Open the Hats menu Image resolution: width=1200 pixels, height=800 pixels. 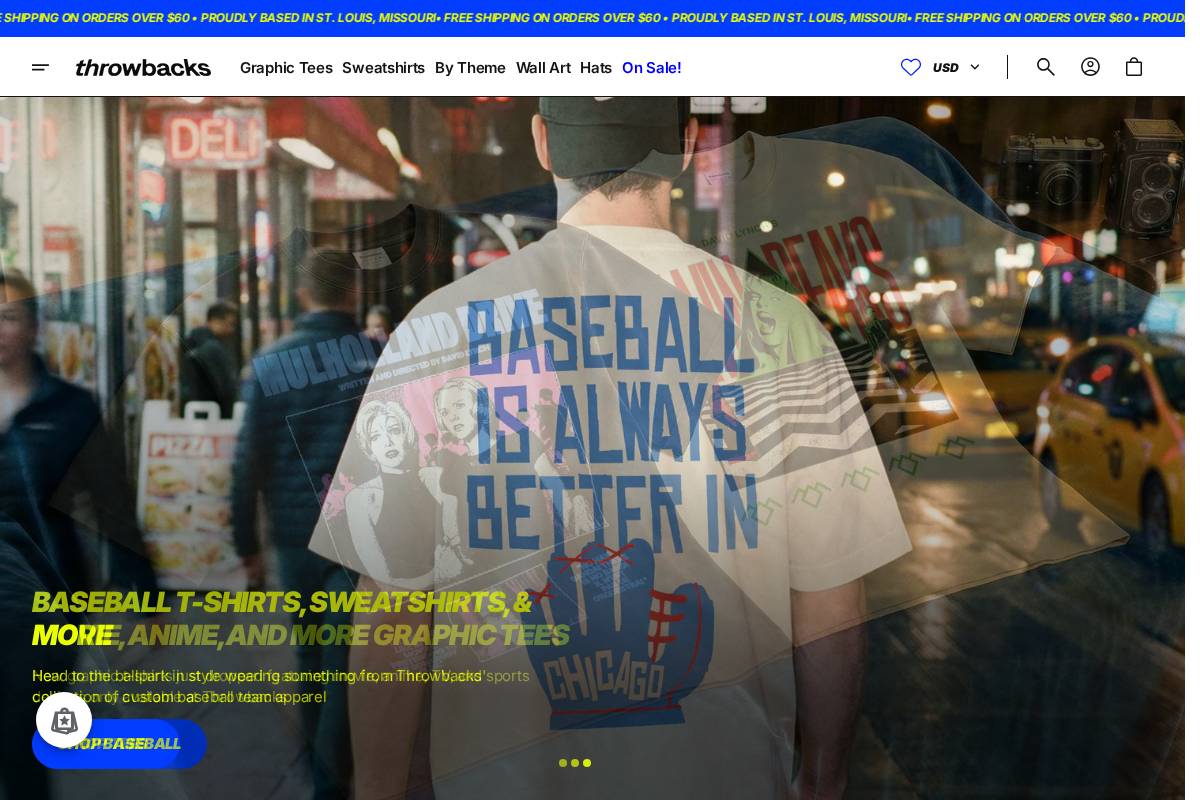pos(596,68)
